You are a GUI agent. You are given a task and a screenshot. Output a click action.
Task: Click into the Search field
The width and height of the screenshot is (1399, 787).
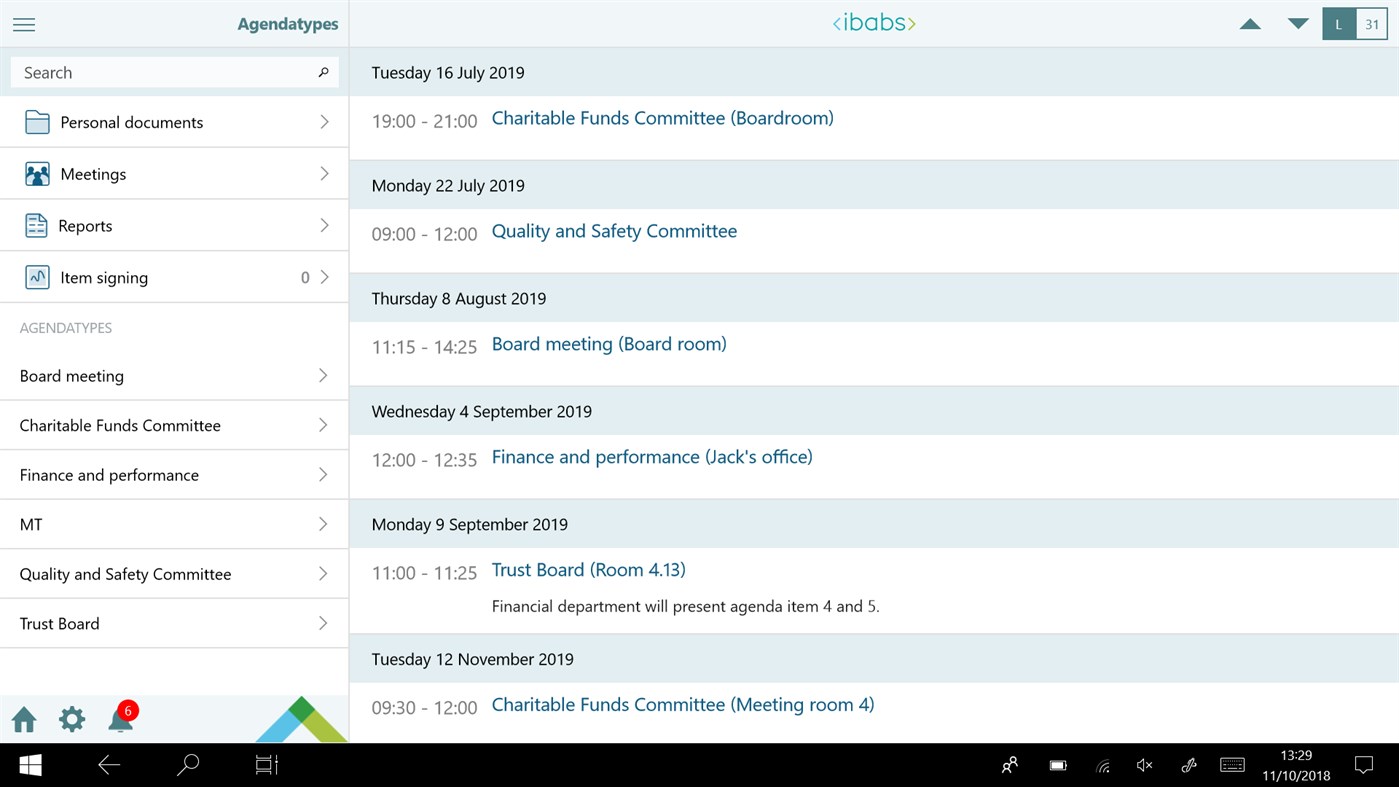(174, 72)
